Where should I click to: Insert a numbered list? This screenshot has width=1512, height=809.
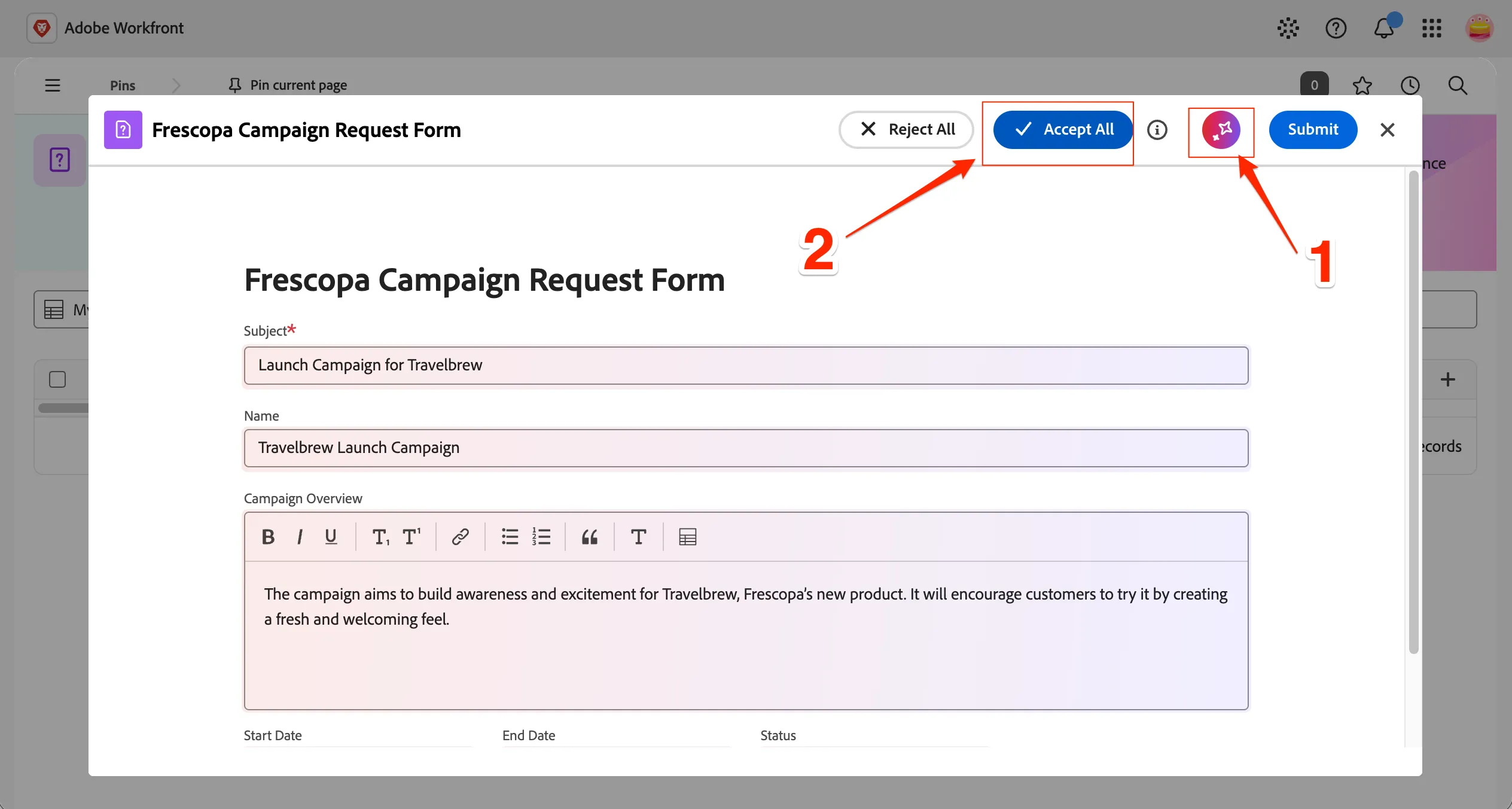click(541, 537)
